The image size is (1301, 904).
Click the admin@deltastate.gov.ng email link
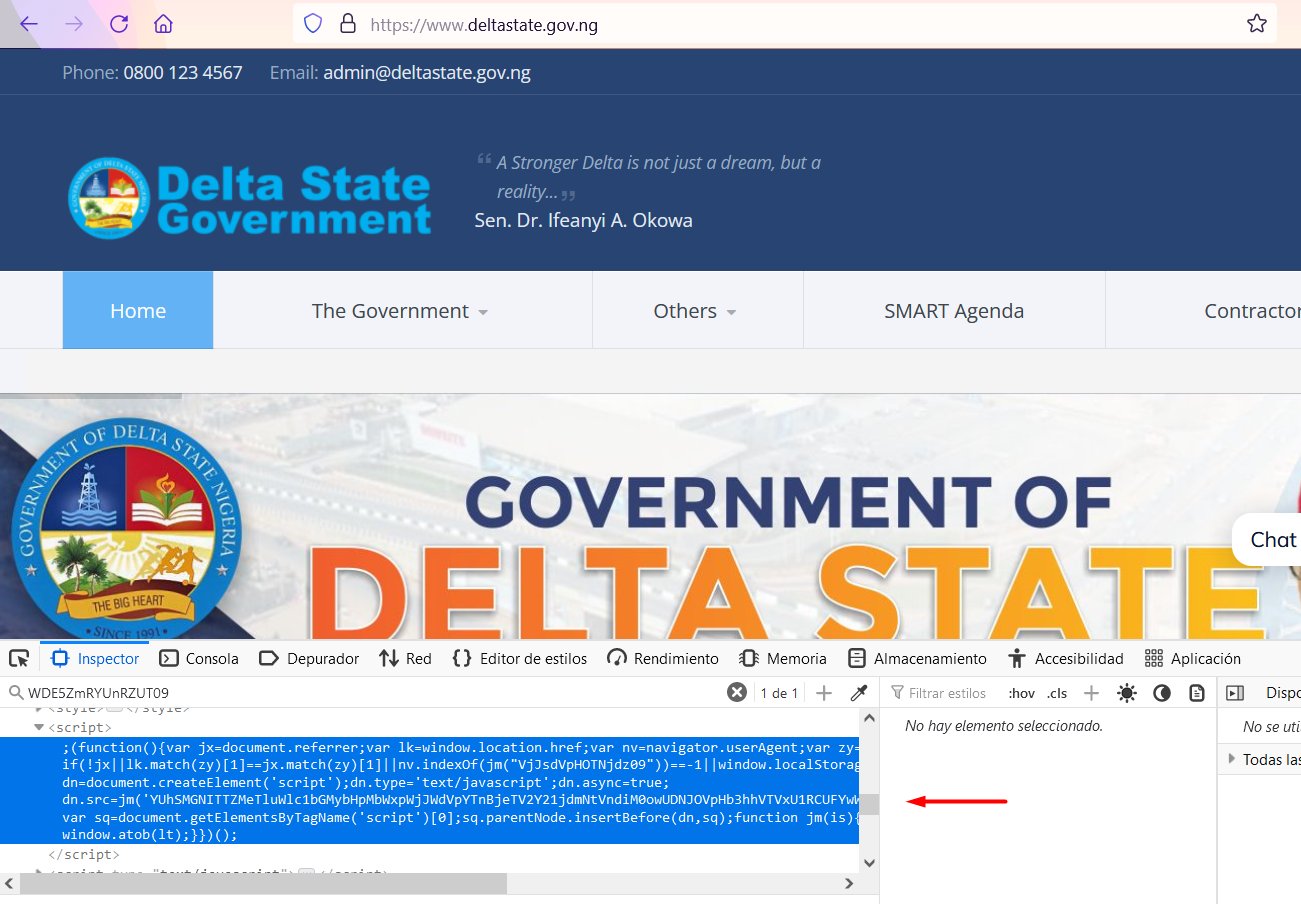[x=427, y=72]
